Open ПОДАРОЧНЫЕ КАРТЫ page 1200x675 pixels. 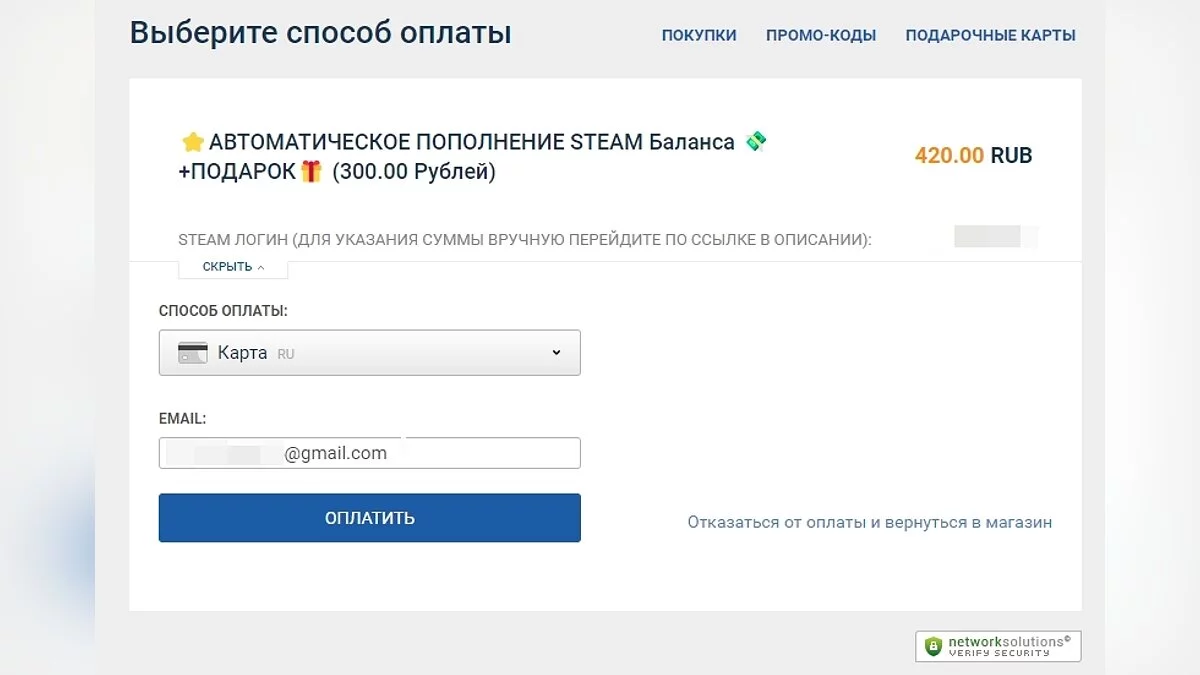(990, 35)
